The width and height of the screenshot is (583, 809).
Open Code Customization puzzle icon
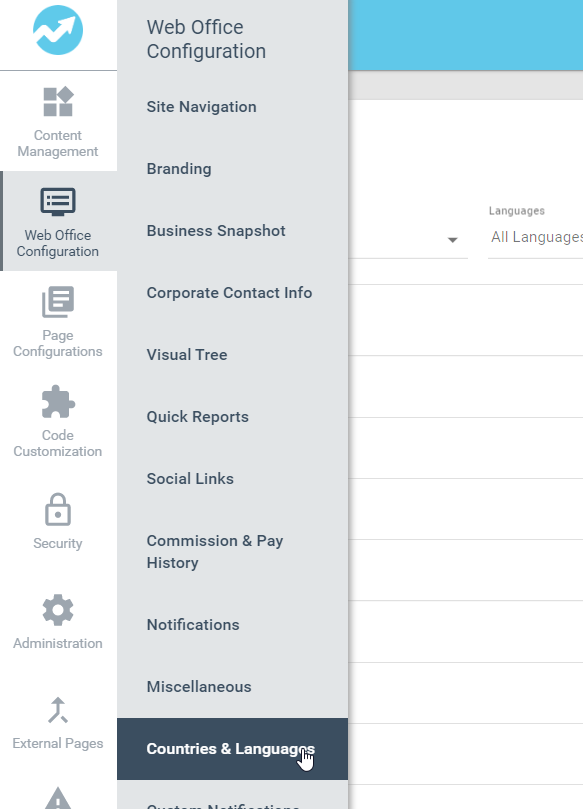tap(58, 401)
